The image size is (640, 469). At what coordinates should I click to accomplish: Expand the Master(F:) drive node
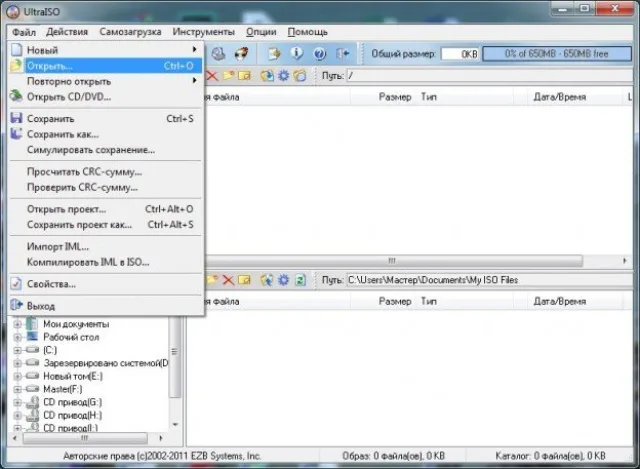coord(17,389)
